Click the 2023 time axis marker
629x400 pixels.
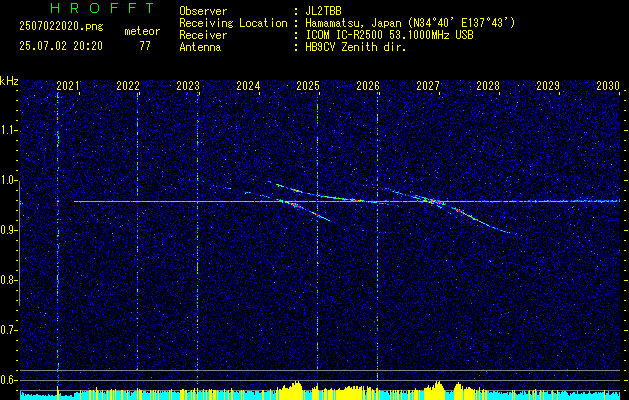[x=188, y=86]
